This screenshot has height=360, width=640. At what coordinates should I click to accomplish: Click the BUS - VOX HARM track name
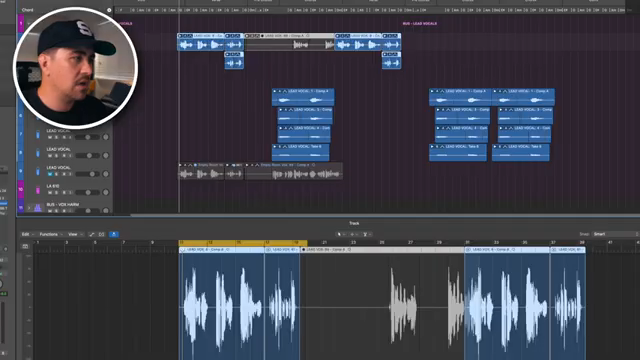62,204
